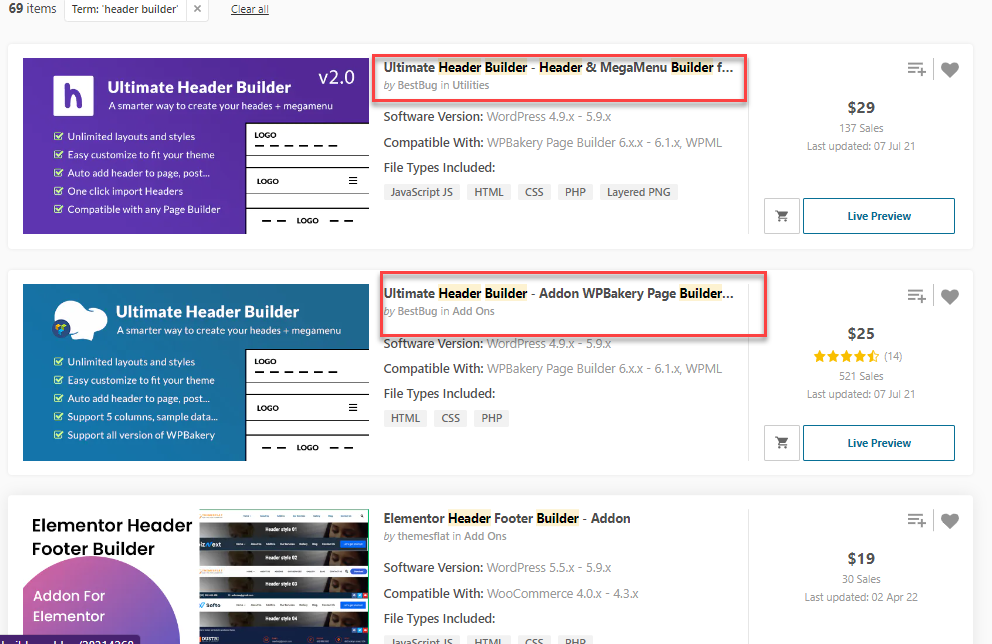The width and height of the screenshot is (992, 644).
Task: Favorite the $25 WPBakery addon item
Action: (x=950, y=295)
